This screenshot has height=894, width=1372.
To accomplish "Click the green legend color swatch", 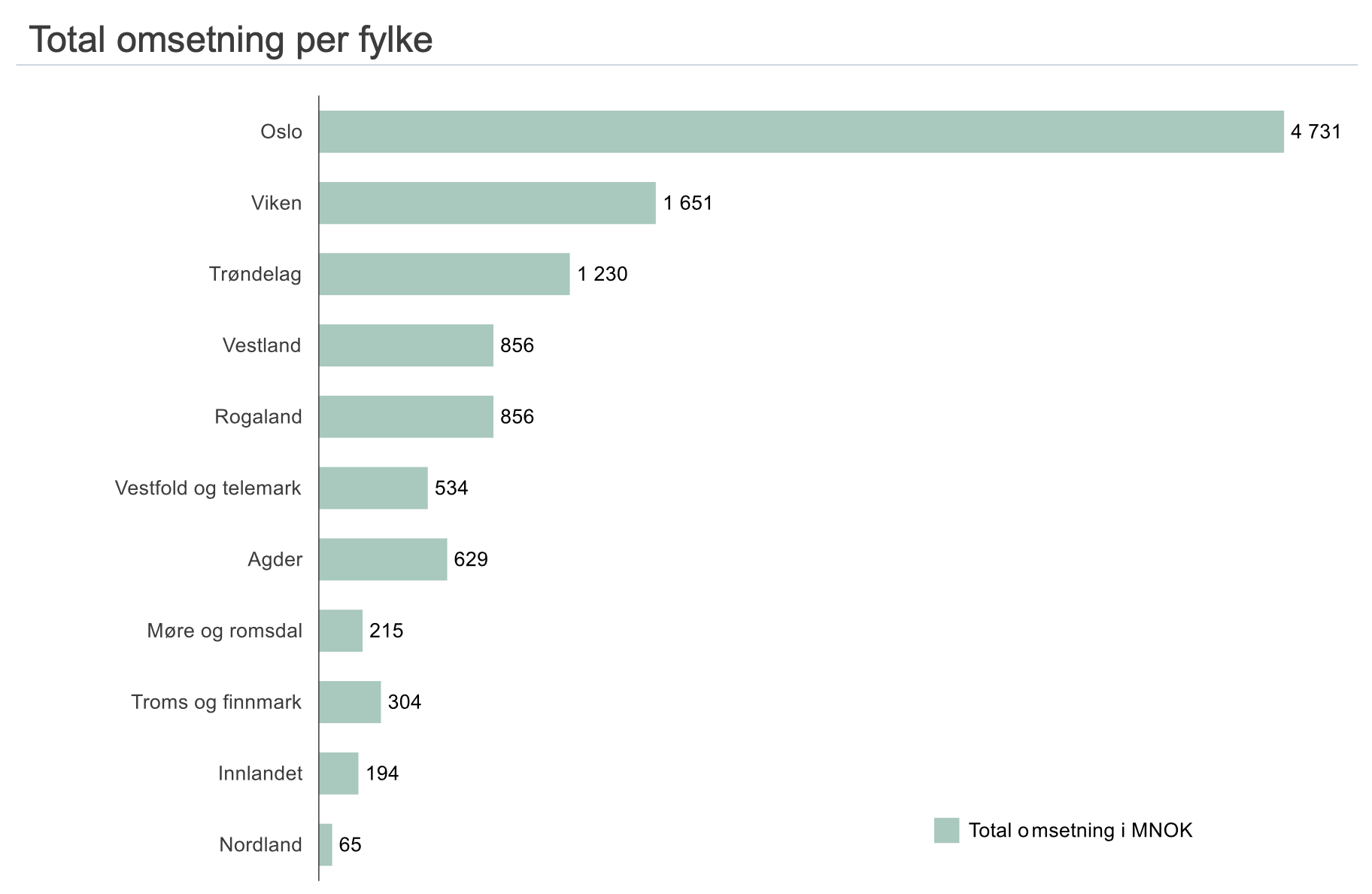I will [x=946, y=830].
